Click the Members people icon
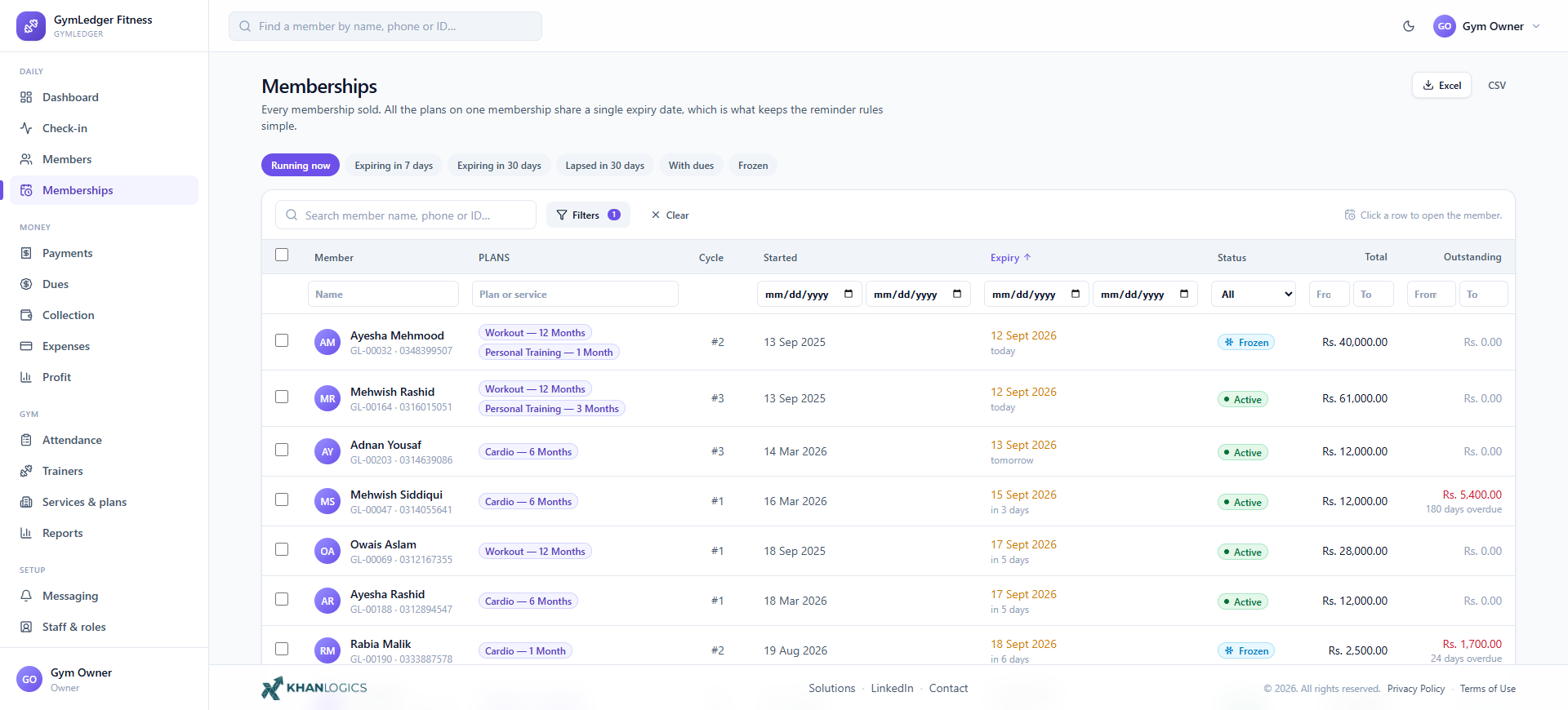The width and height of the screenshot is (1568, 710). pyautogui.click(x=26, y=159)
